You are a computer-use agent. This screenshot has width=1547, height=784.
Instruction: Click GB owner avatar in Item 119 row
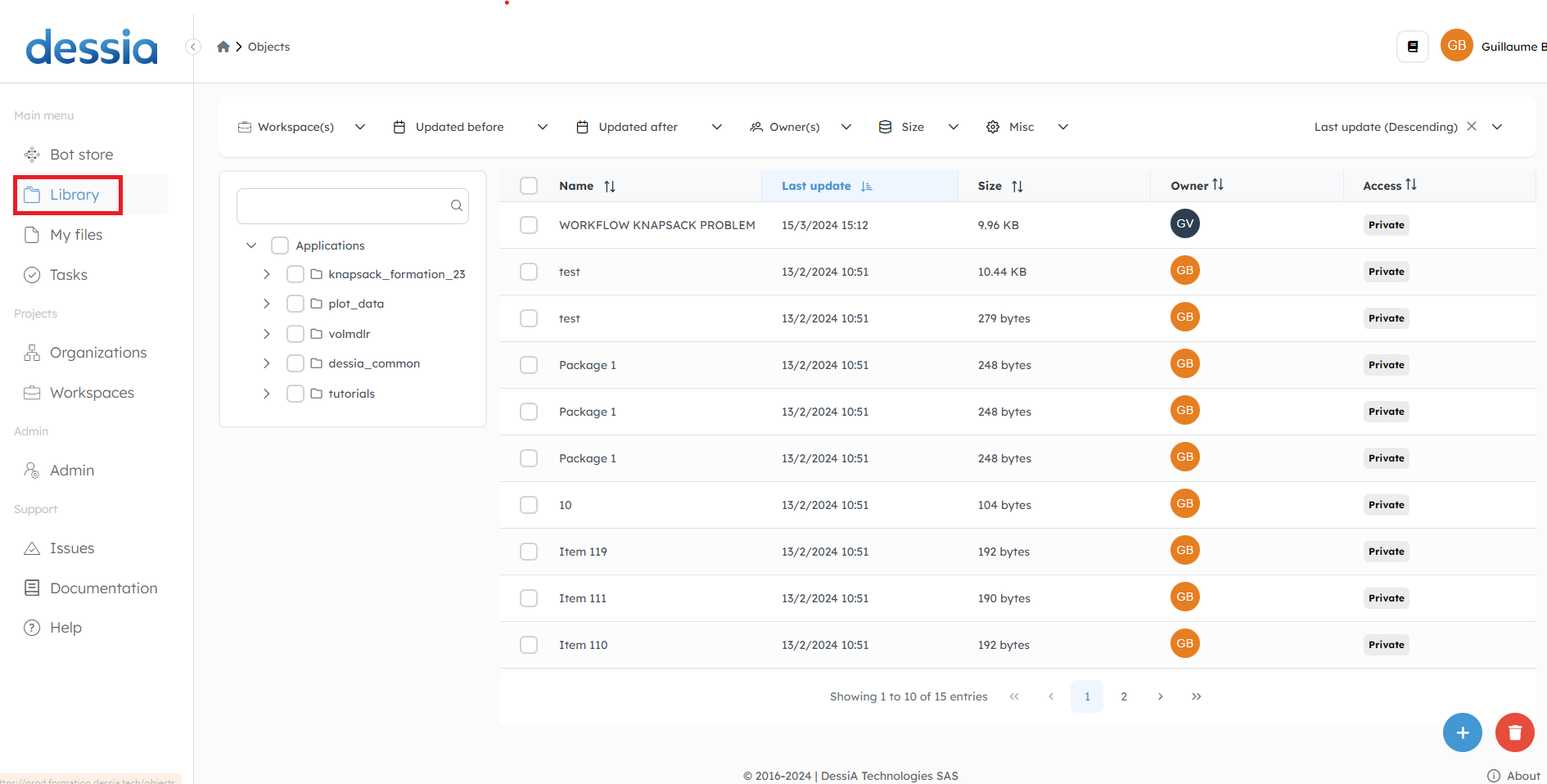coord(1185,550)
